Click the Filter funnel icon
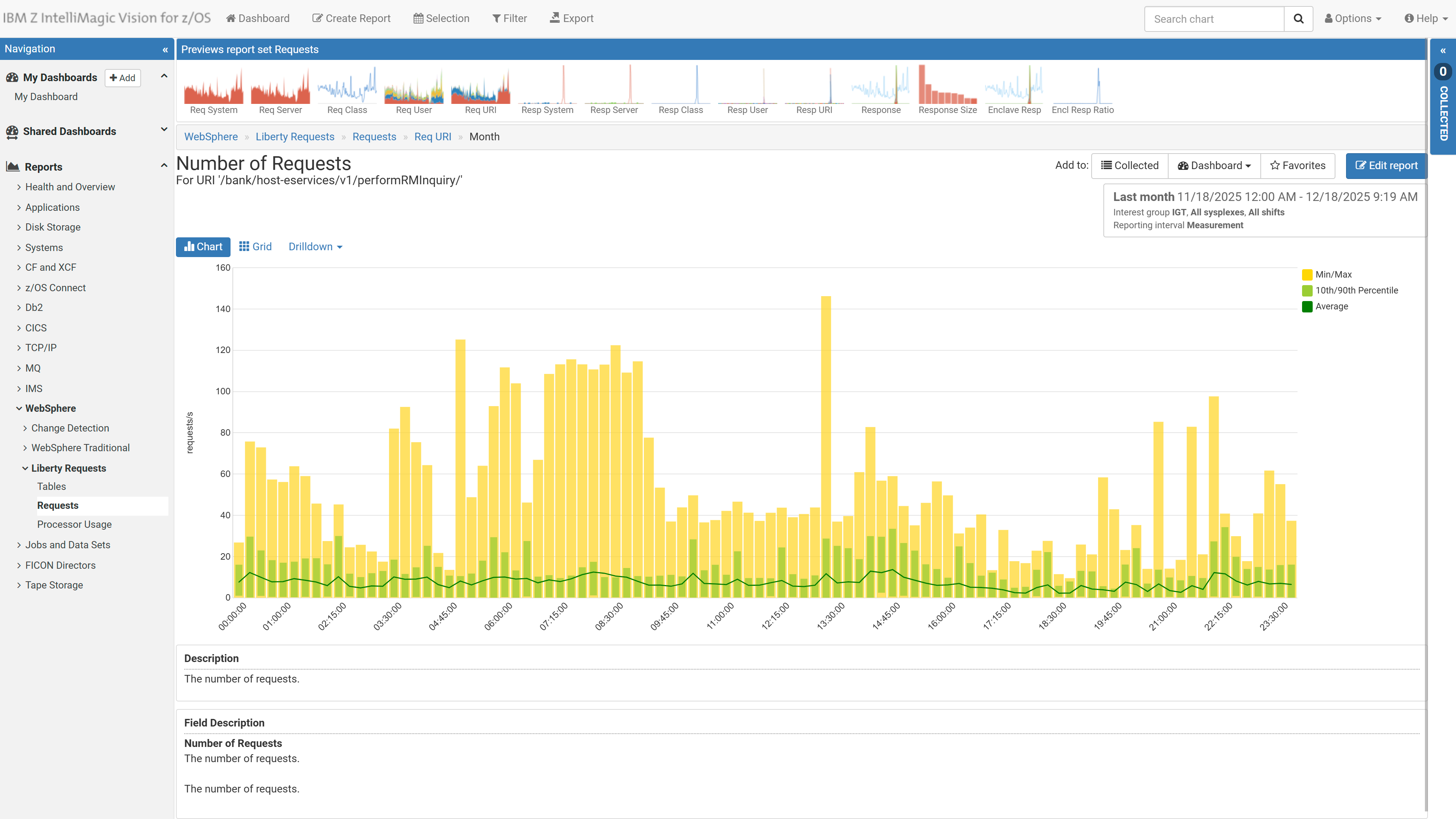1456x819 pixels. pyautogui.click(x=496, y=19)
